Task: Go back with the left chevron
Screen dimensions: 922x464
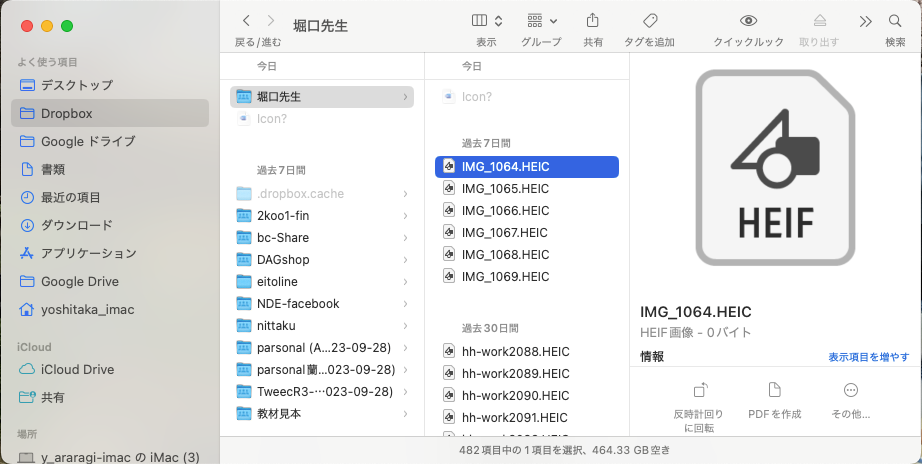Action: pos(246,21)
